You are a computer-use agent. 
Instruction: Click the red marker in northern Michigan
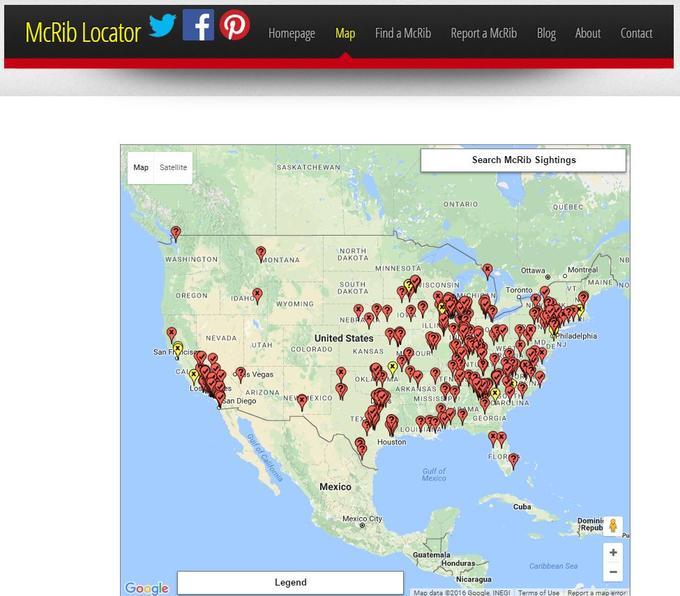pos(487,272)
